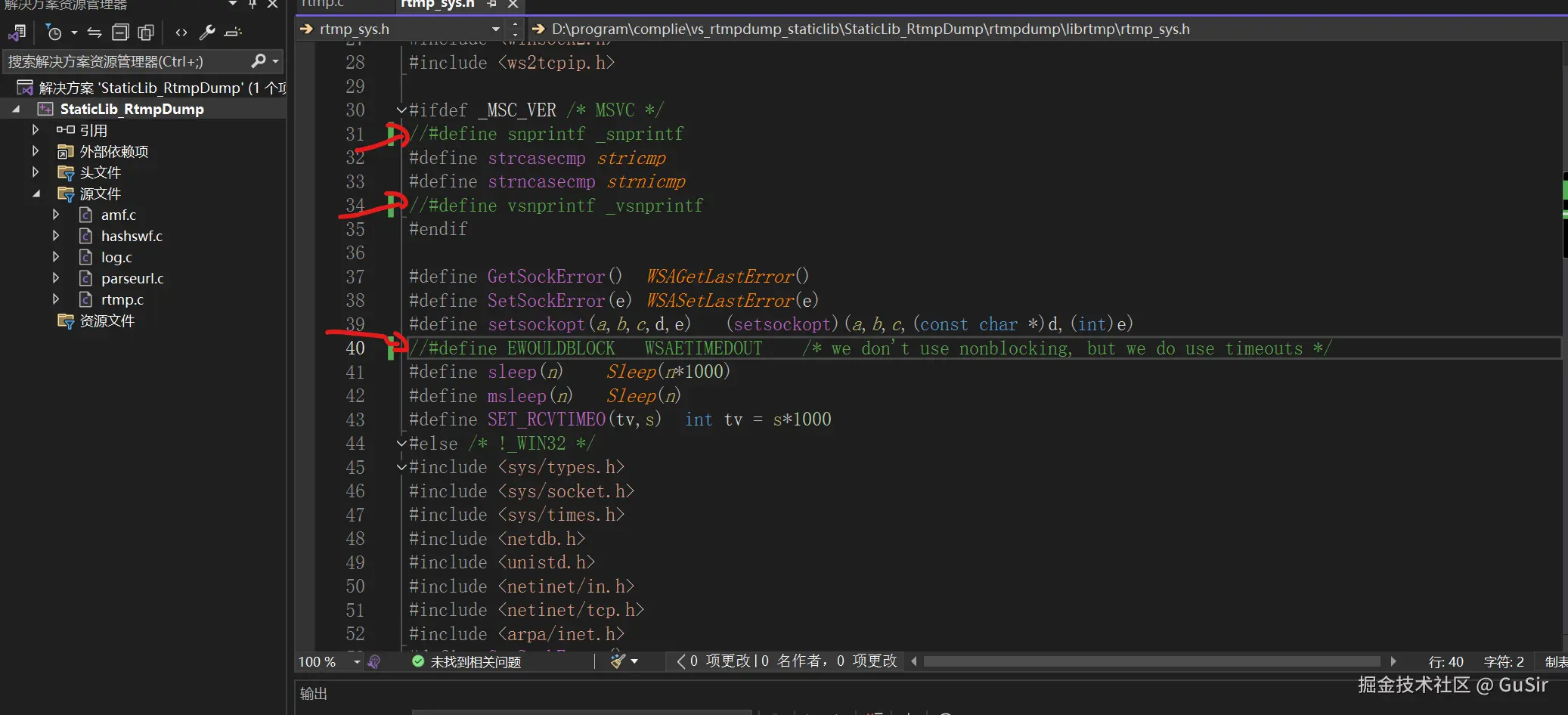Viewport: 1568px width, 715px height.
Task: Click the search magnifier icon
Action: [259, 60]
